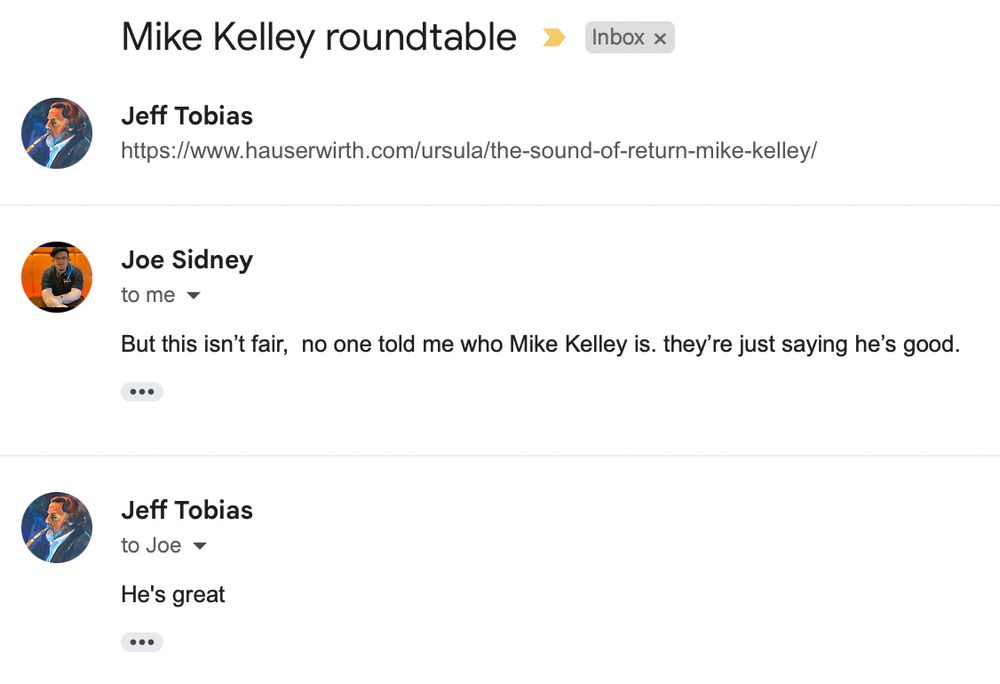Click the "to me" recipient text
Screen dimensions: 1000x684
coord(147,296)
